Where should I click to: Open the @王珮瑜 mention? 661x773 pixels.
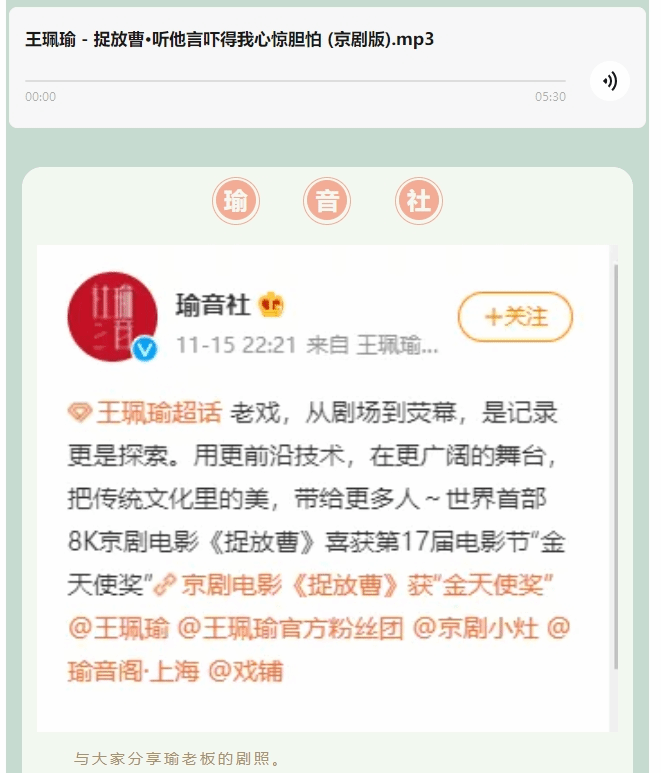(x=119, y=629)
